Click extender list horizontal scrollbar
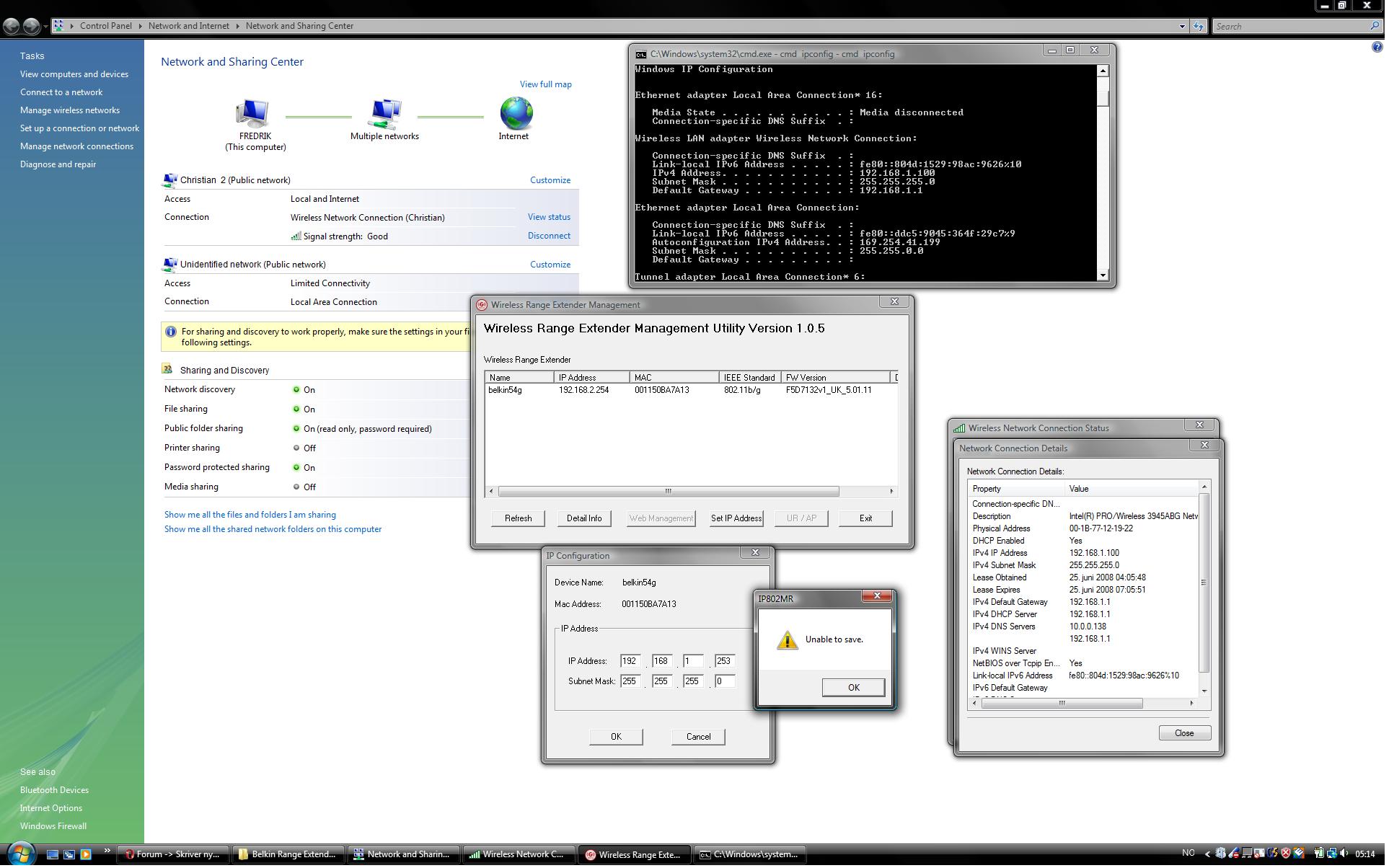This screenshot has width=1389, height=868. [670, 492]
